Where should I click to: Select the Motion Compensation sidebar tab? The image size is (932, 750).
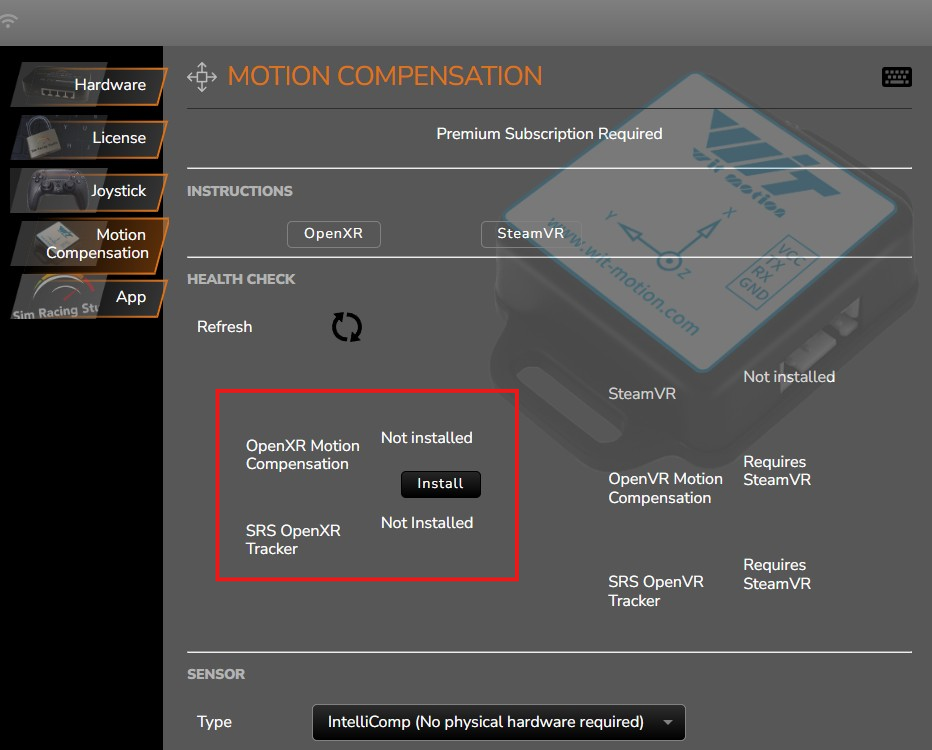pos(89,244)
